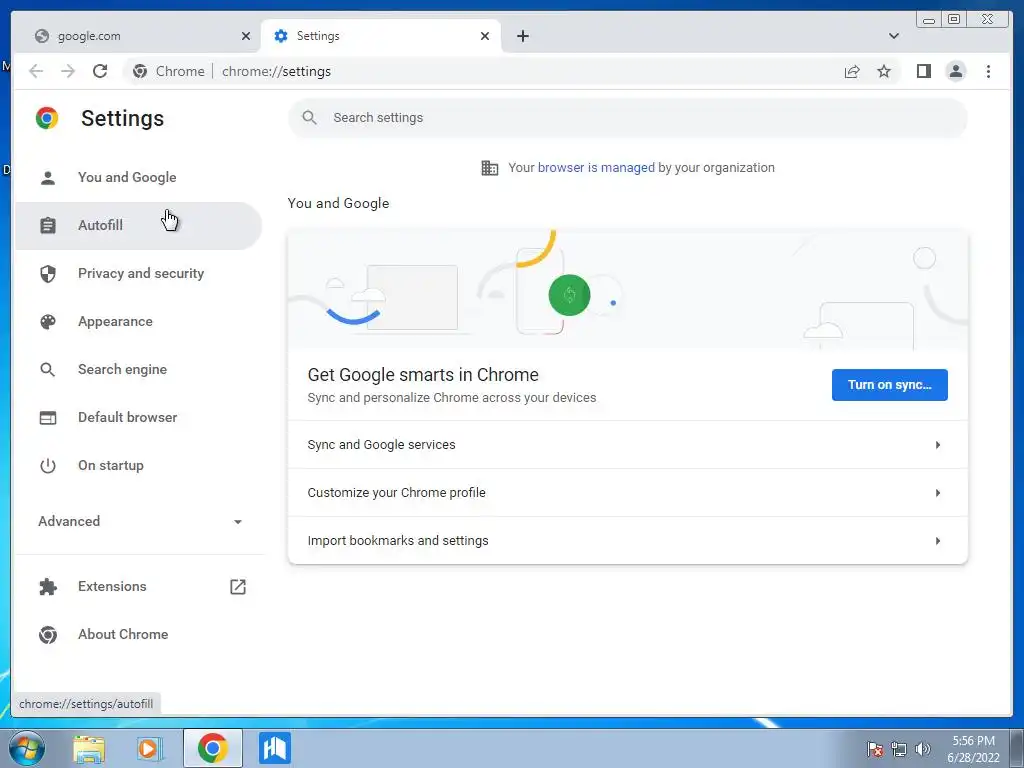Open Chrome's three-dot menu
Viewport: 1024px width, 768px height.
pos(988,71)
